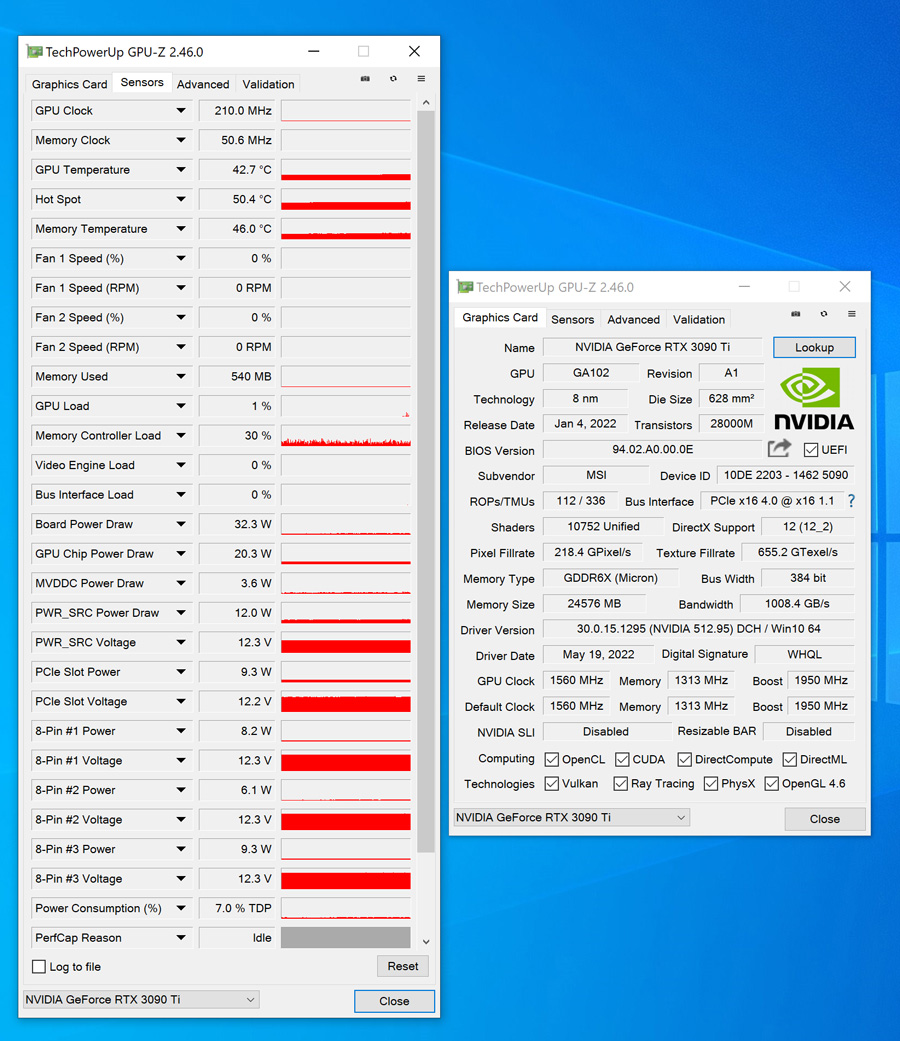Open GPU selector combo box in Sensors window

click(x=141, y=1000)
